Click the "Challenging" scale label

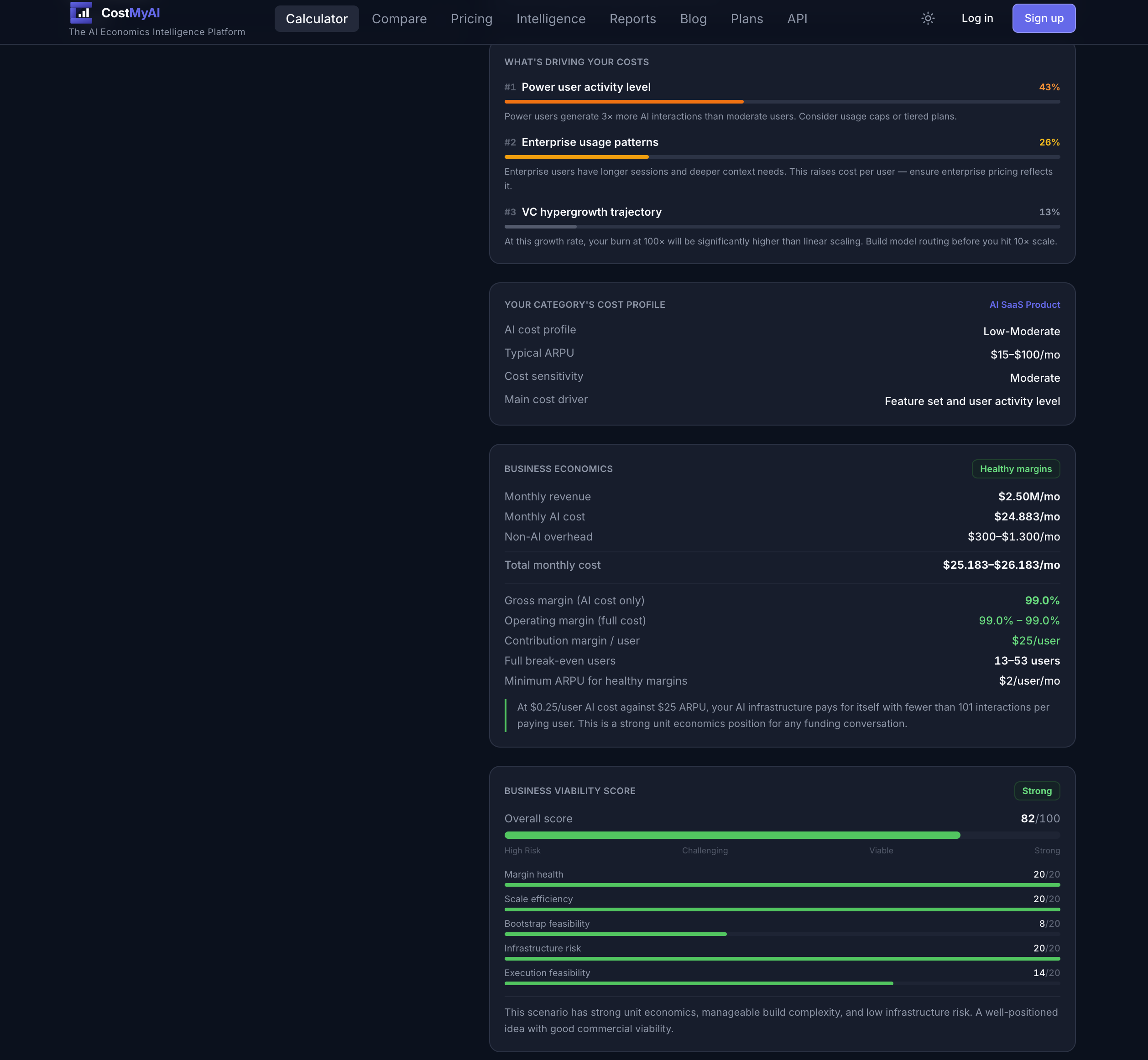tap(704, 851)
